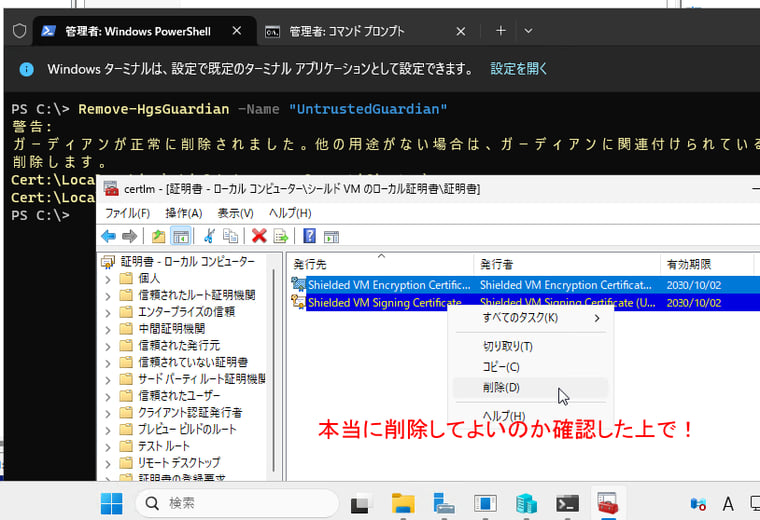The image size is (760, 520).
Task: Click the IME 'A' indicator in tray
Action: [728, 504]
